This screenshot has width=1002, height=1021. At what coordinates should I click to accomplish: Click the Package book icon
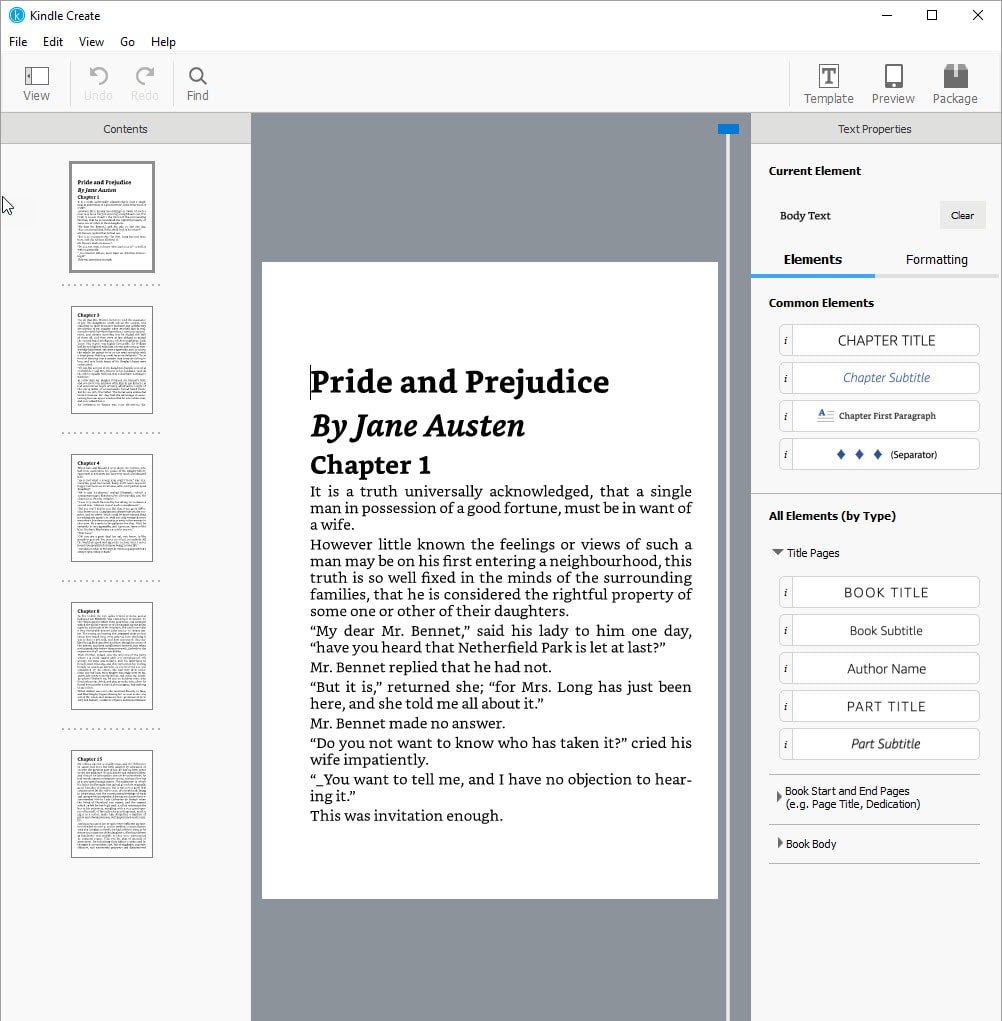click(x=955, y=76)
